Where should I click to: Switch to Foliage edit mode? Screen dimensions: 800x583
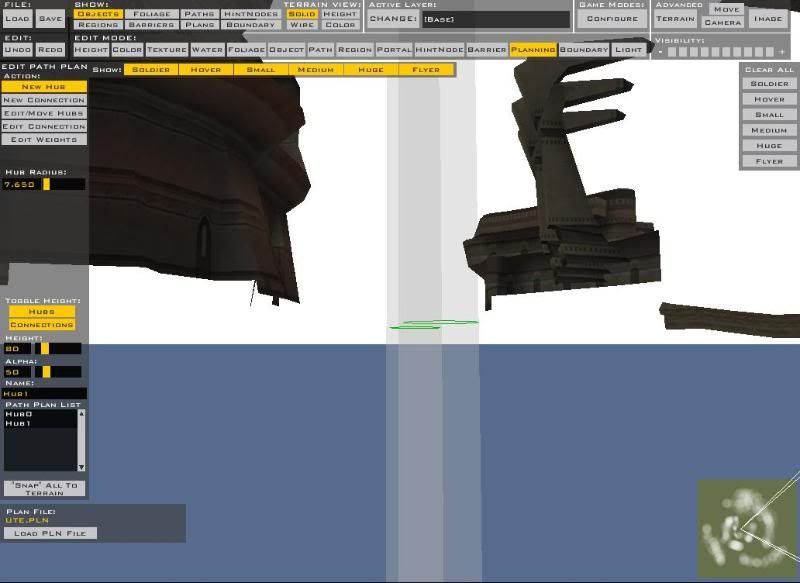click(x=246, y=49)
